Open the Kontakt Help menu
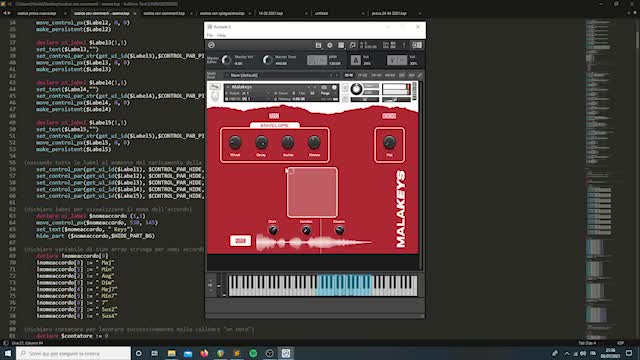This screenshot has width=640, height=360. point(221,36)
